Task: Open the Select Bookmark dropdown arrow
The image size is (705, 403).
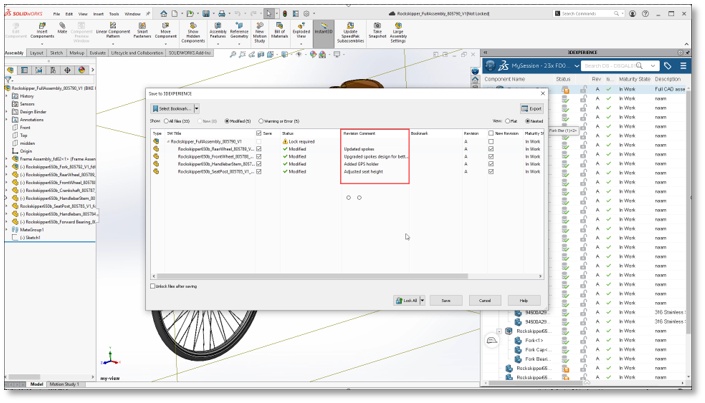Action: click(196, 109)
